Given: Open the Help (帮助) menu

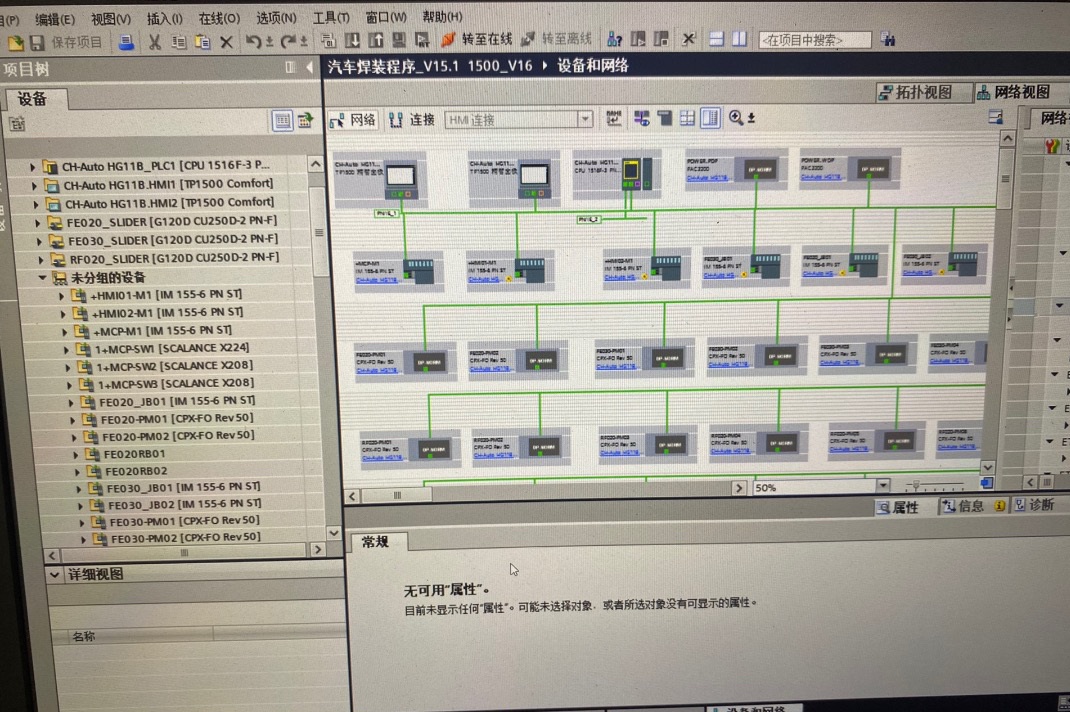Looking at the screenshot, I should pyautogui.click(x=442, y=16).
